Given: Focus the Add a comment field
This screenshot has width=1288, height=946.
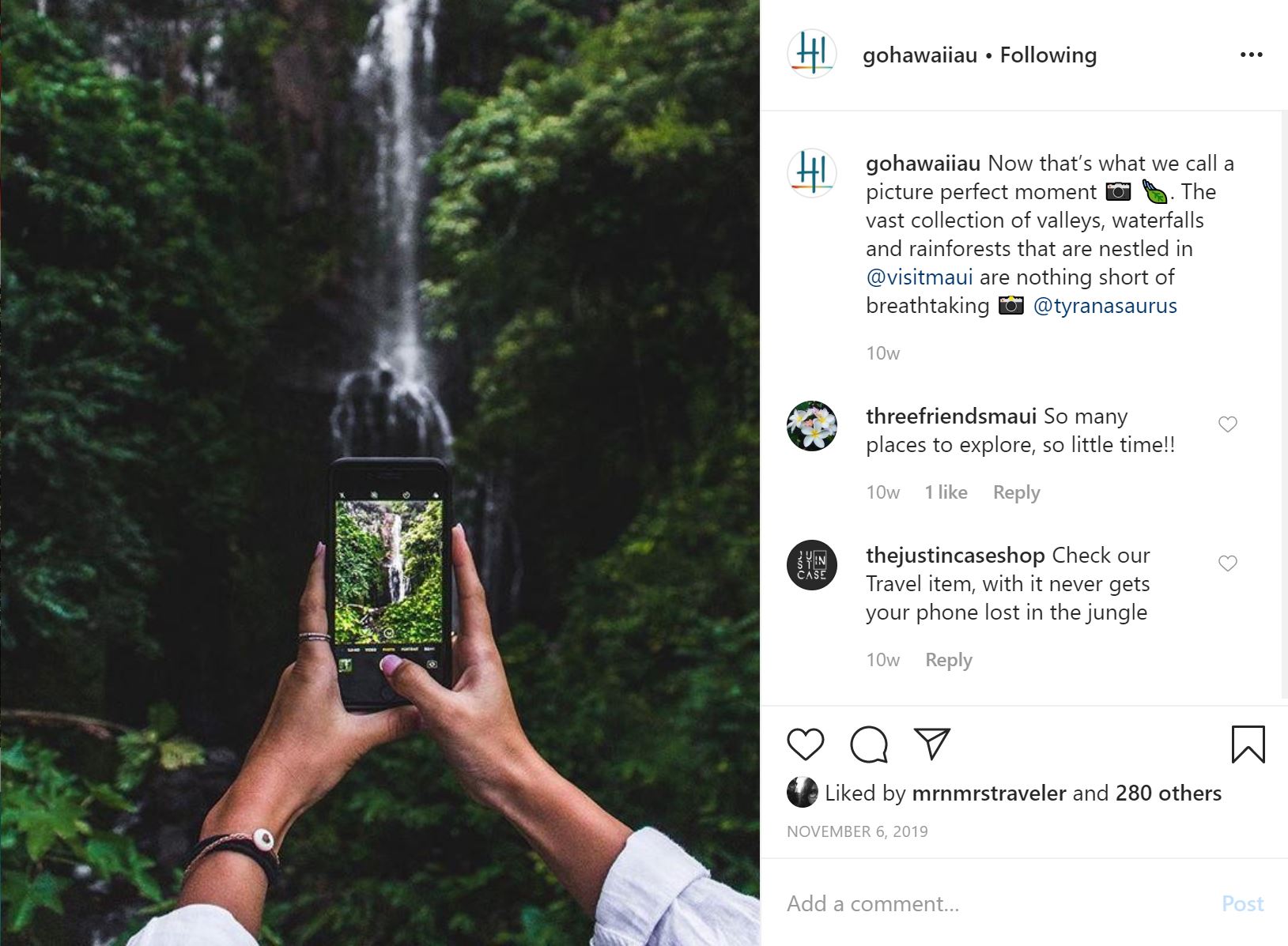Looking at the screenshot, I should (x=996, y=903).
